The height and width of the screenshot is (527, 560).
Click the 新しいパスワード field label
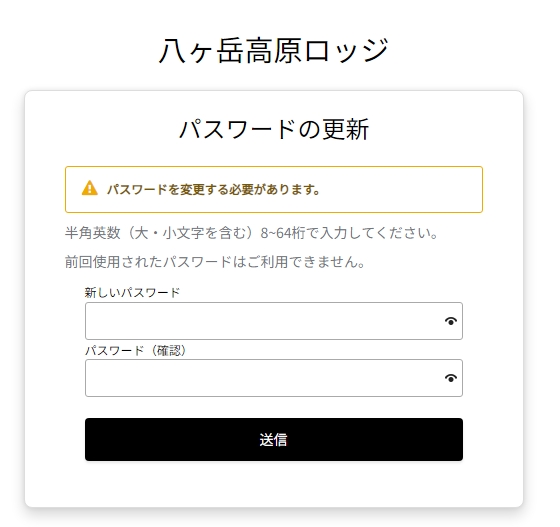pyautogui.click(x=132, y=293)
